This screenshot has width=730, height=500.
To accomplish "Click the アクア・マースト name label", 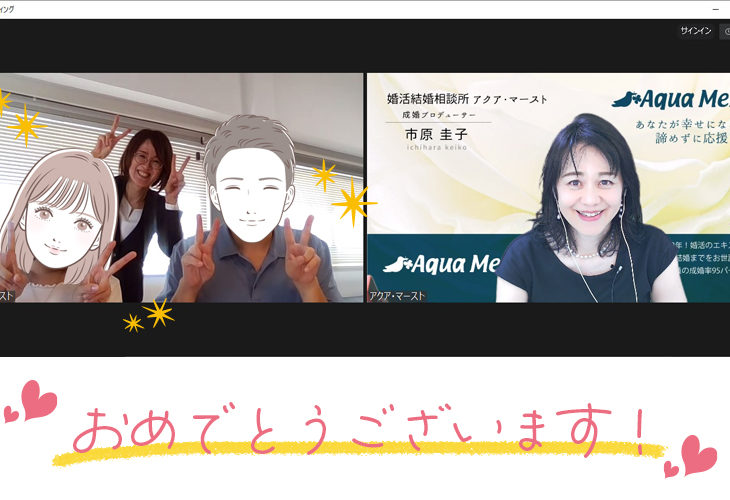I will (397, 296).
